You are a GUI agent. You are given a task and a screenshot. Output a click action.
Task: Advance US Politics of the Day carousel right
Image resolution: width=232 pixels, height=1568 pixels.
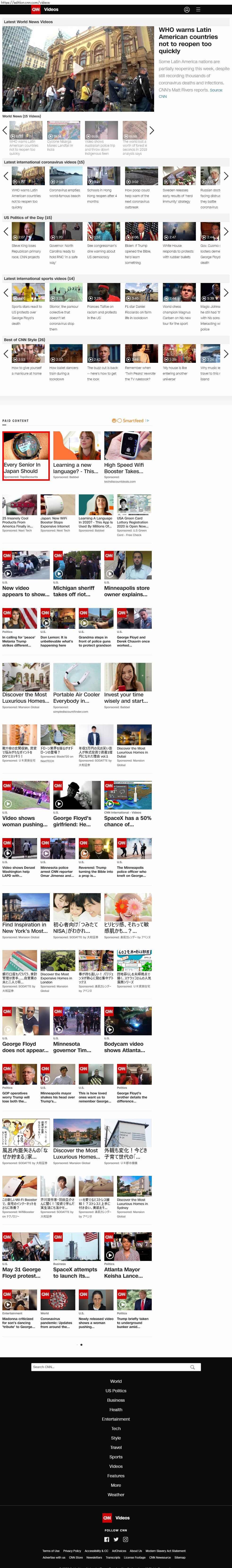click(226, 231)
